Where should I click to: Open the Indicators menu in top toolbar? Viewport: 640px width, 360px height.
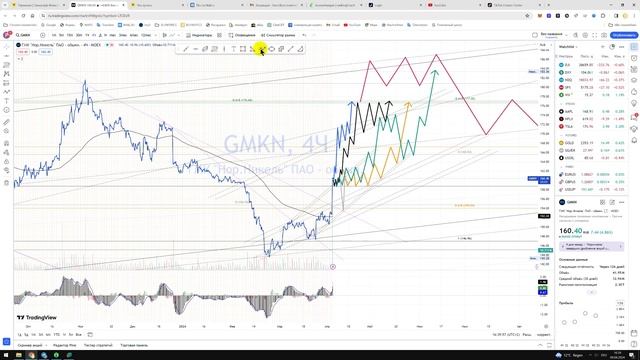199,35
